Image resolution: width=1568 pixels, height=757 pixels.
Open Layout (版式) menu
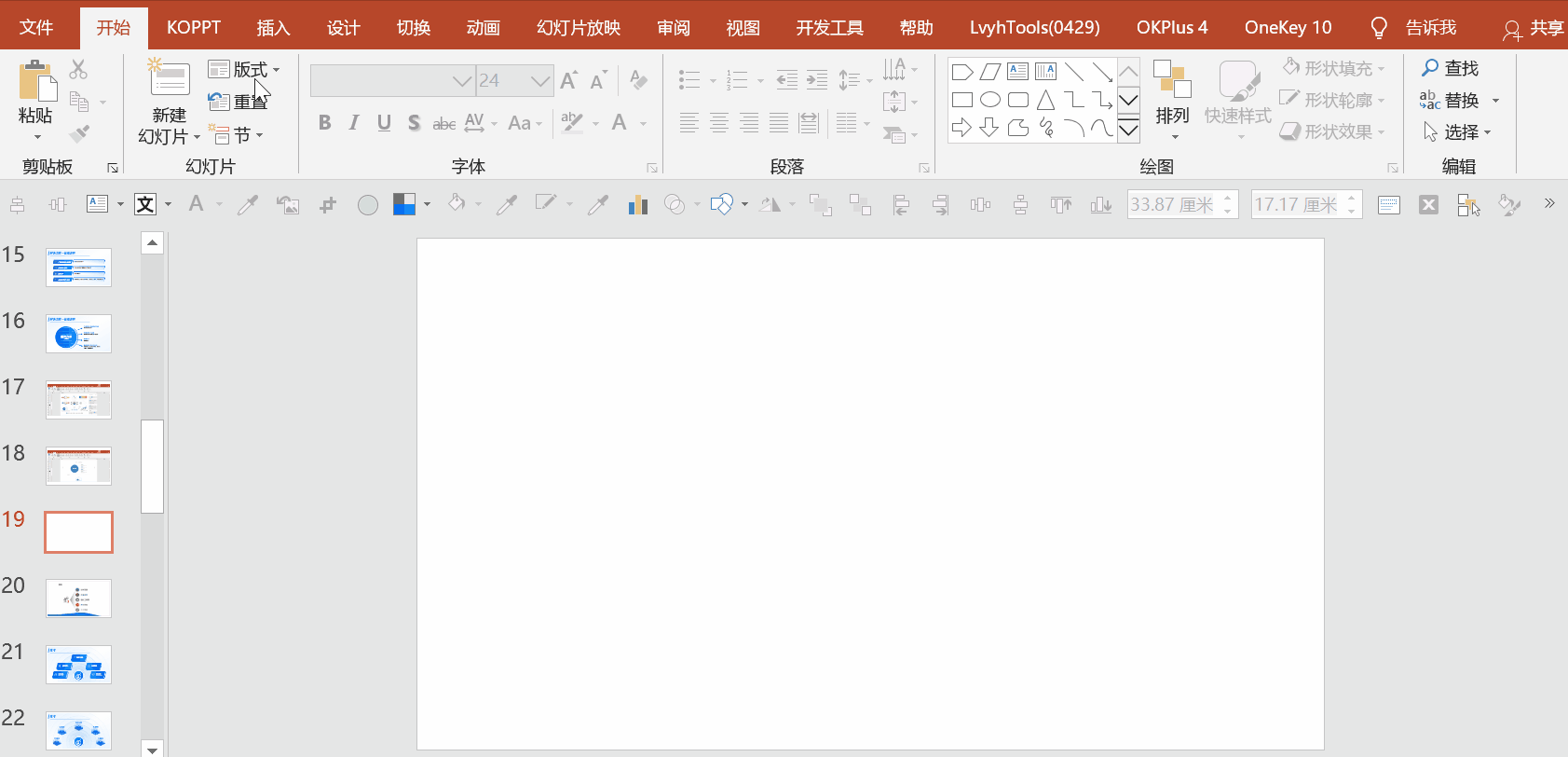point(244,69)
